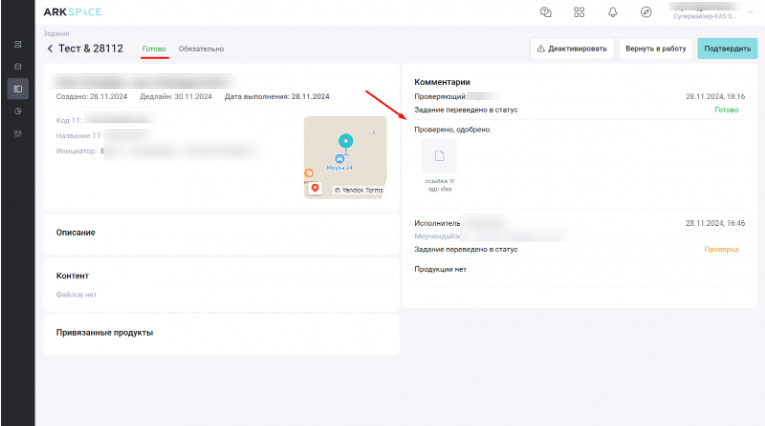The height and width of the screenshot is (426, 765).
Task: Click the map thumbnail
Action: (345, 157)
